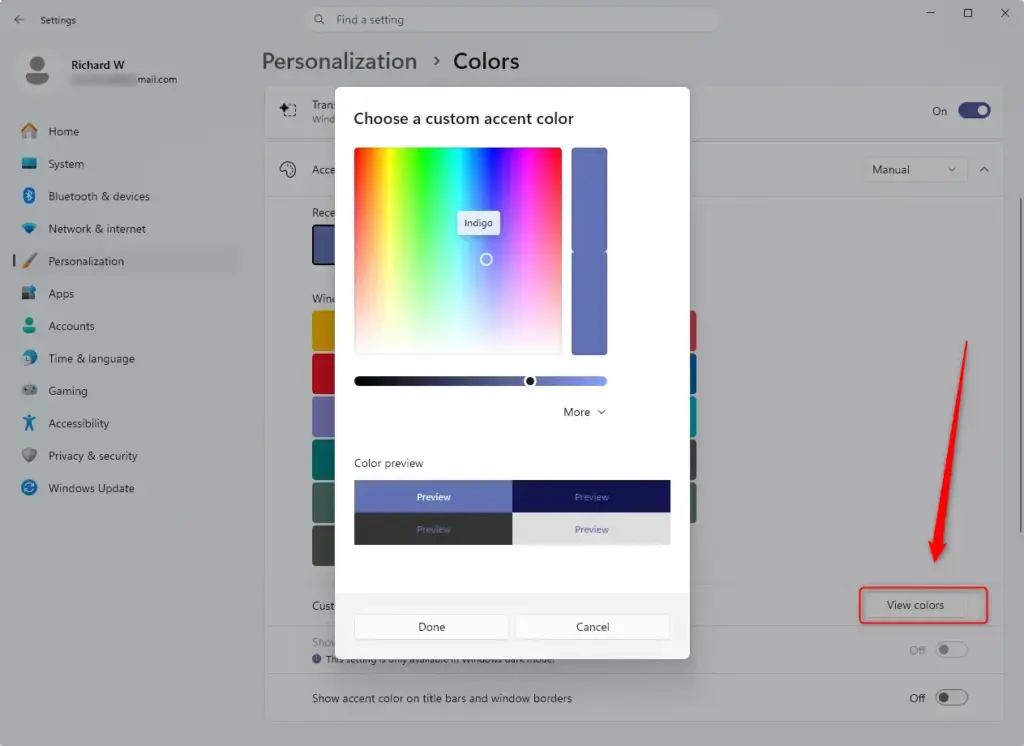The height and width of the screenshot is (746, 1024).
Task: Click the transparency effects sparkle icon
Action: 288,110
